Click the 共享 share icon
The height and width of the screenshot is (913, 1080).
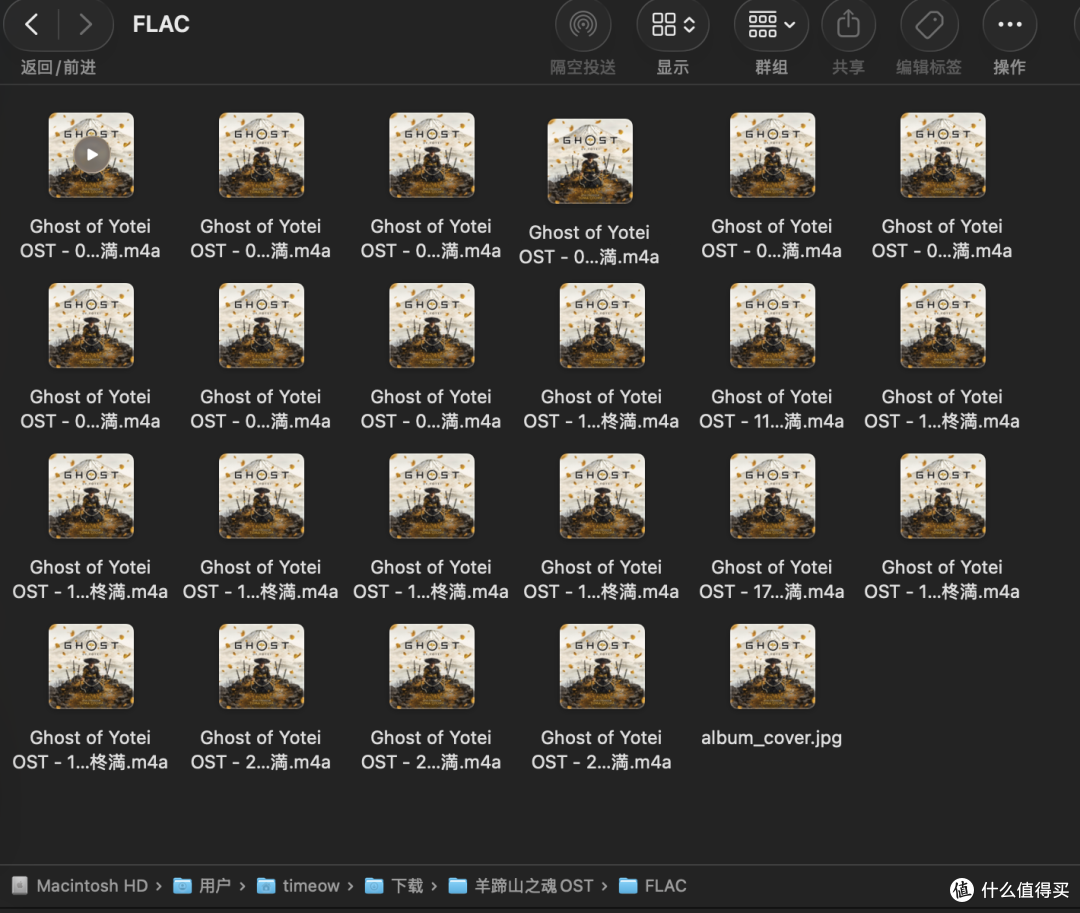tap(849, 25)
